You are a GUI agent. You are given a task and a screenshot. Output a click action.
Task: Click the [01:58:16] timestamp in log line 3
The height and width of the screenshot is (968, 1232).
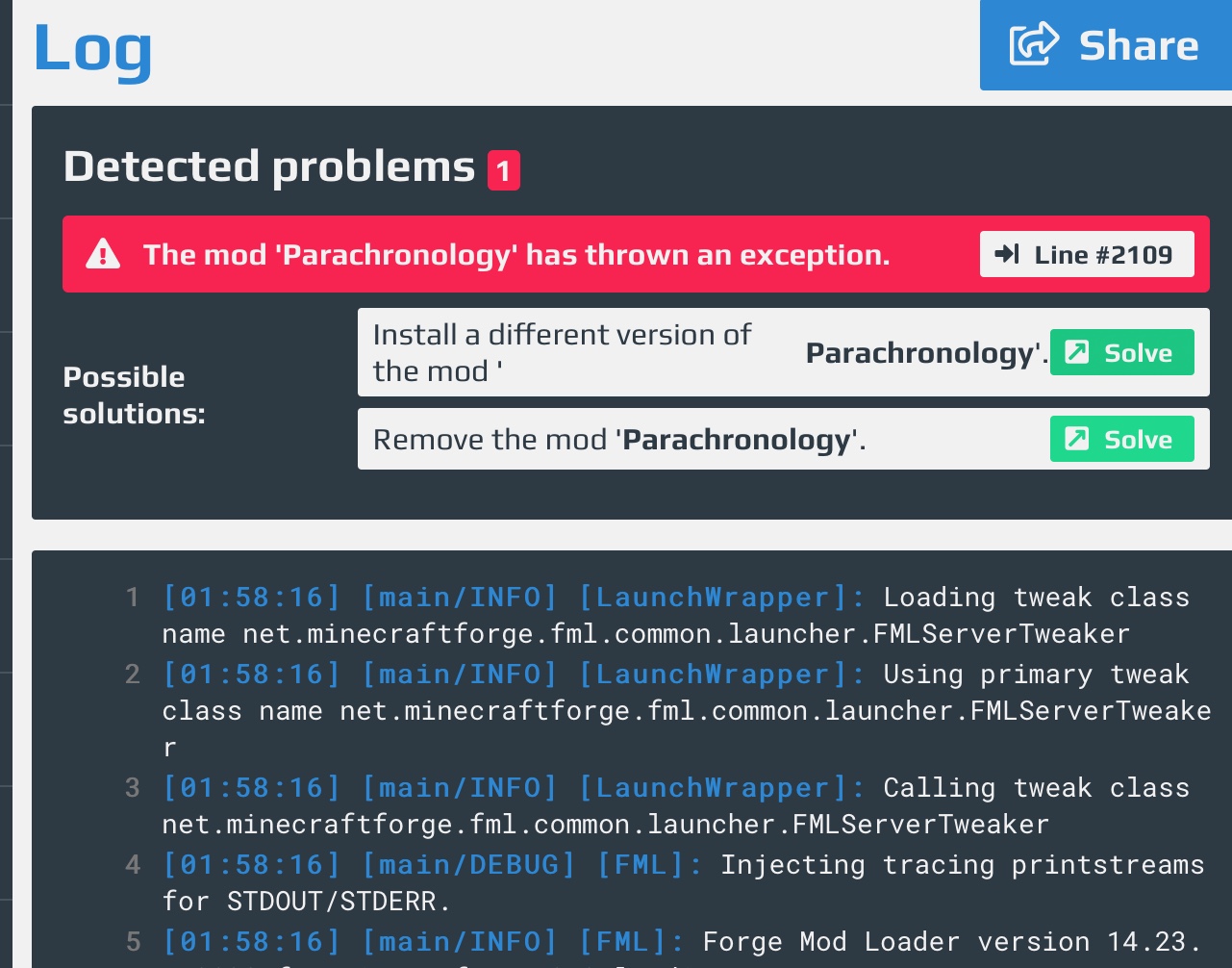point(252,788)
